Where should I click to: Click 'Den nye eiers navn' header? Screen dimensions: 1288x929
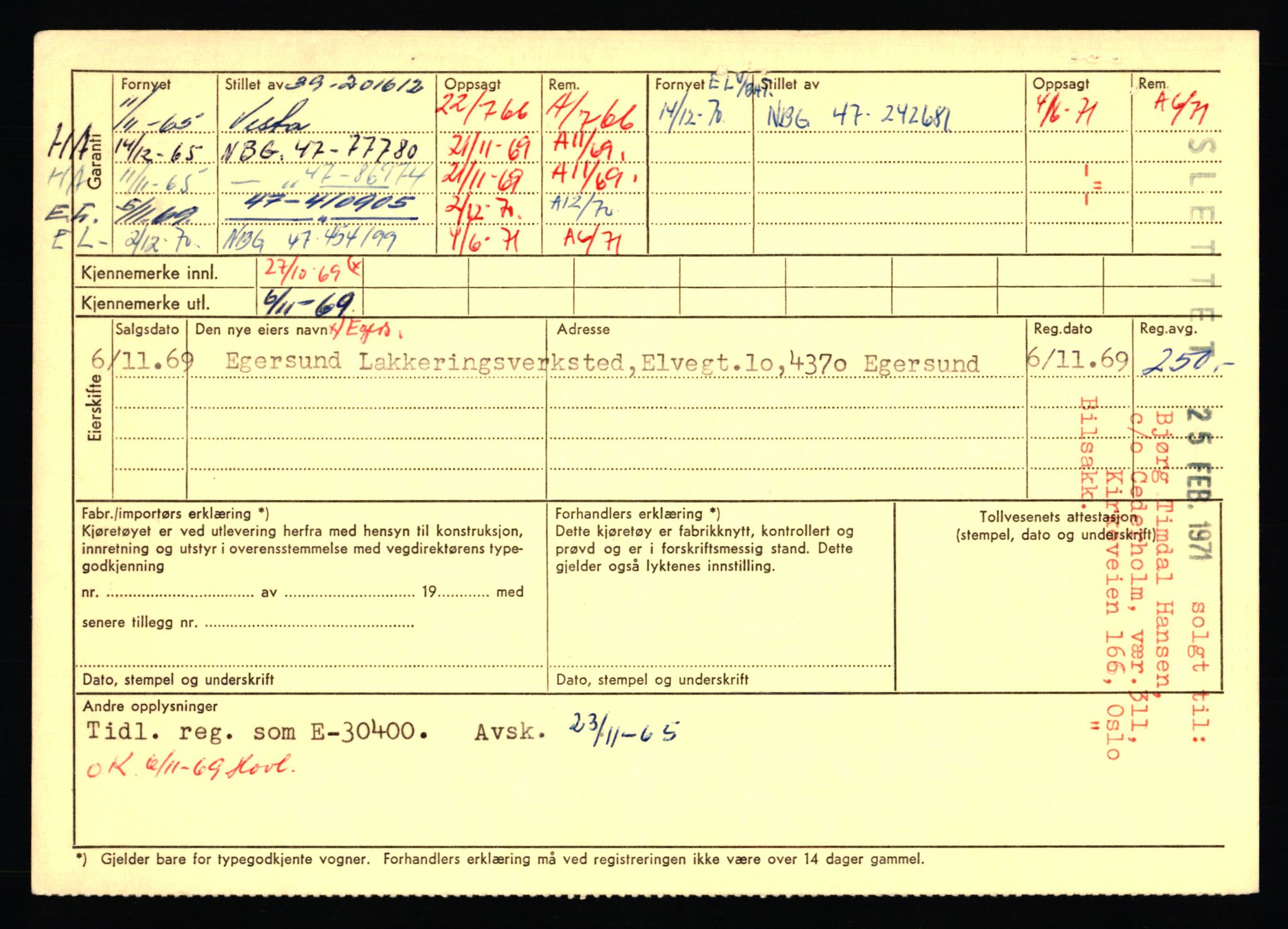point(260,330)
